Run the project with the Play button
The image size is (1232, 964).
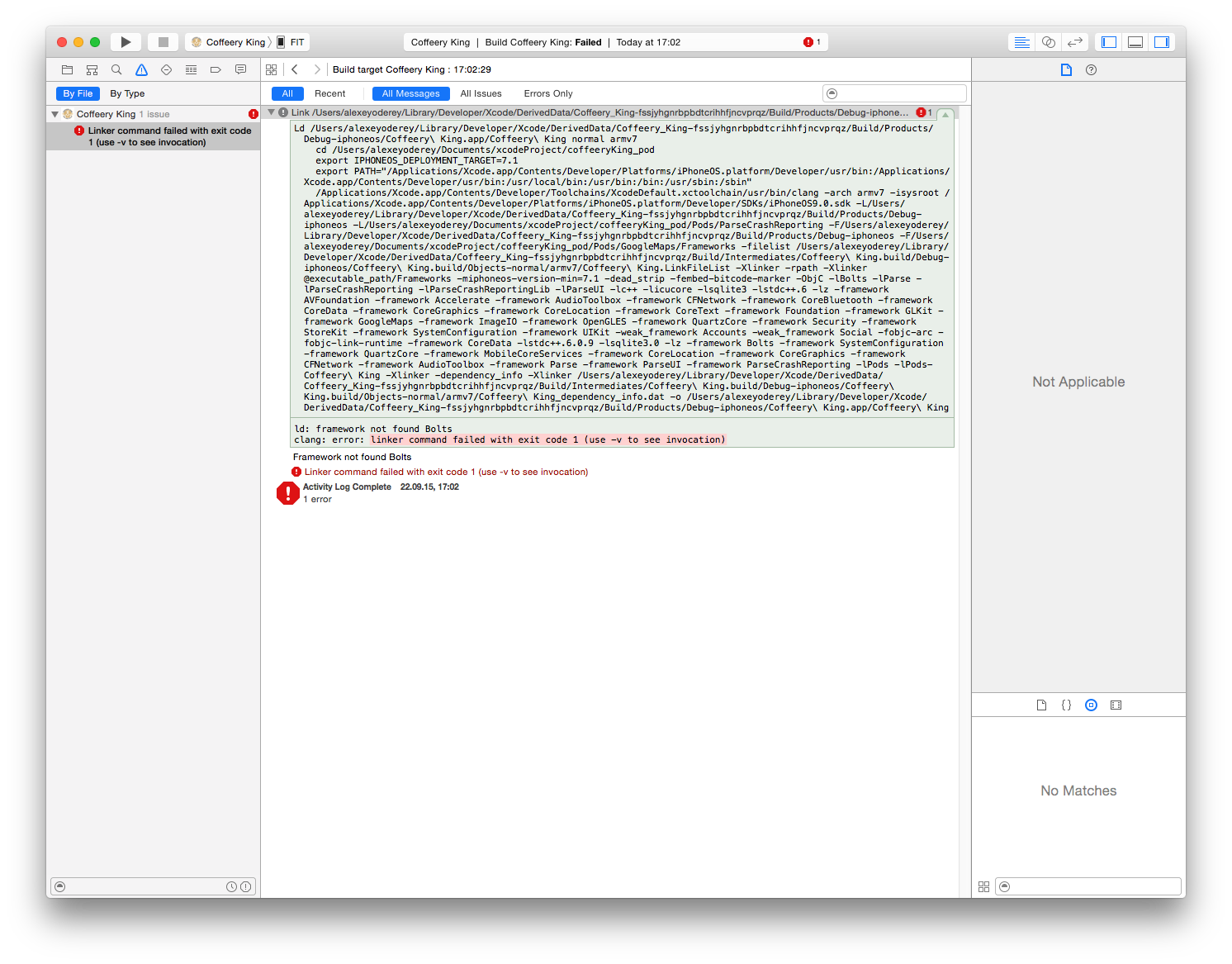[126, 42]
